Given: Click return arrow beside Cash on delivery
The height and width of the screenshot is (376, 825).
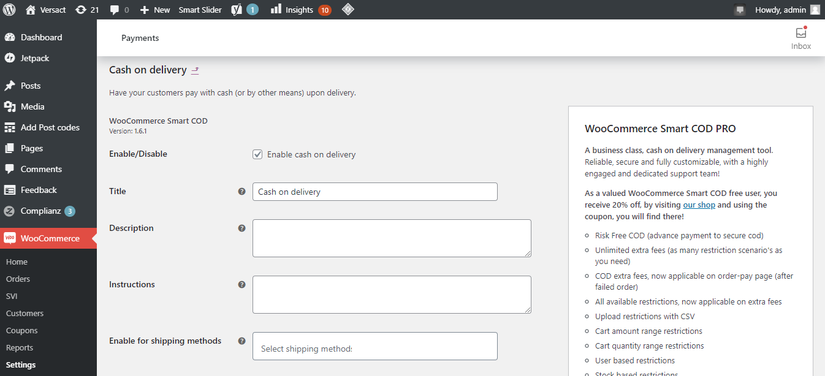Looking at the screenshot, I should click(x=195, y=70).
